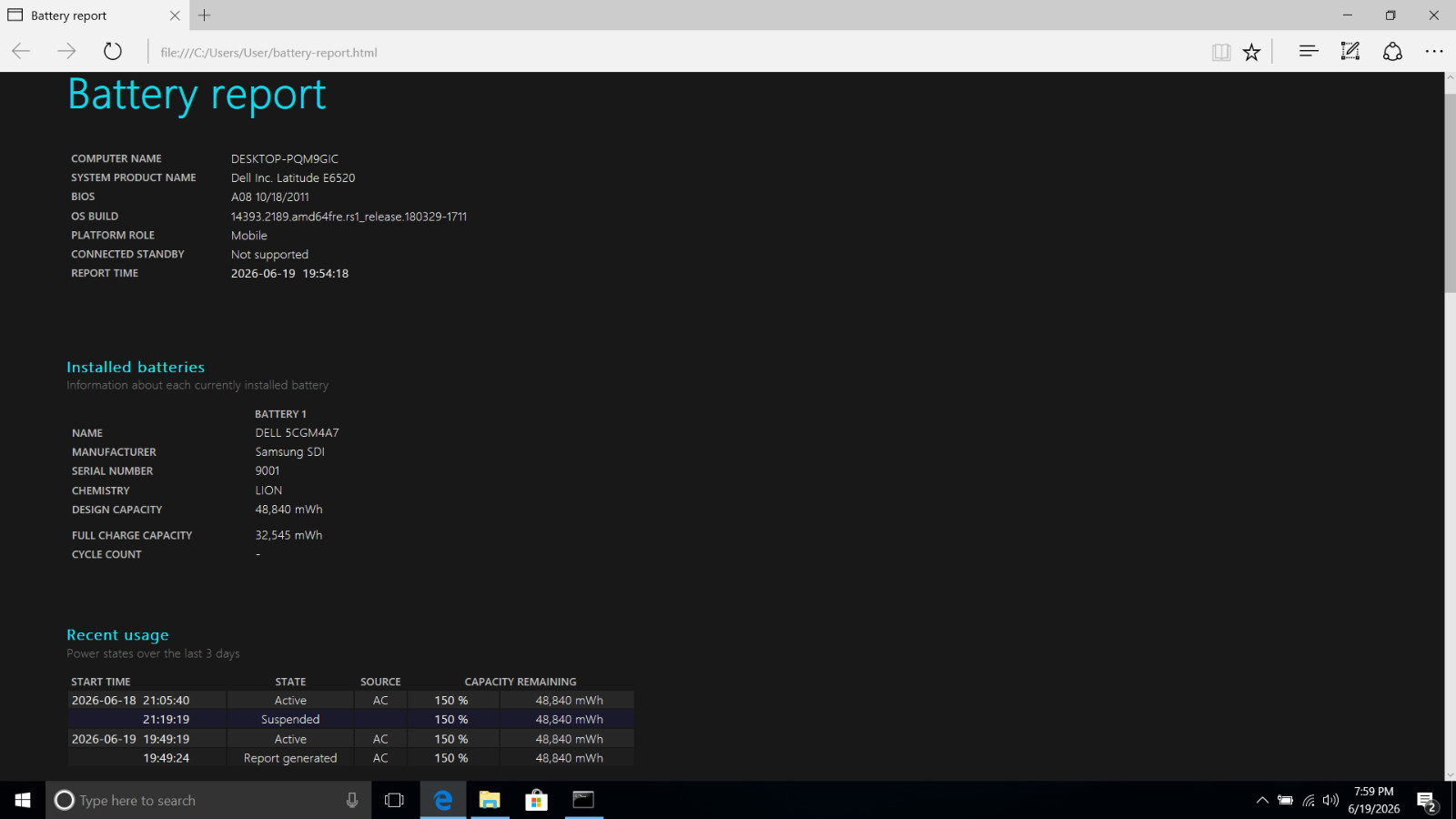1456x819 pixels.
Task: Click the OS build string value
Action: 349,217
